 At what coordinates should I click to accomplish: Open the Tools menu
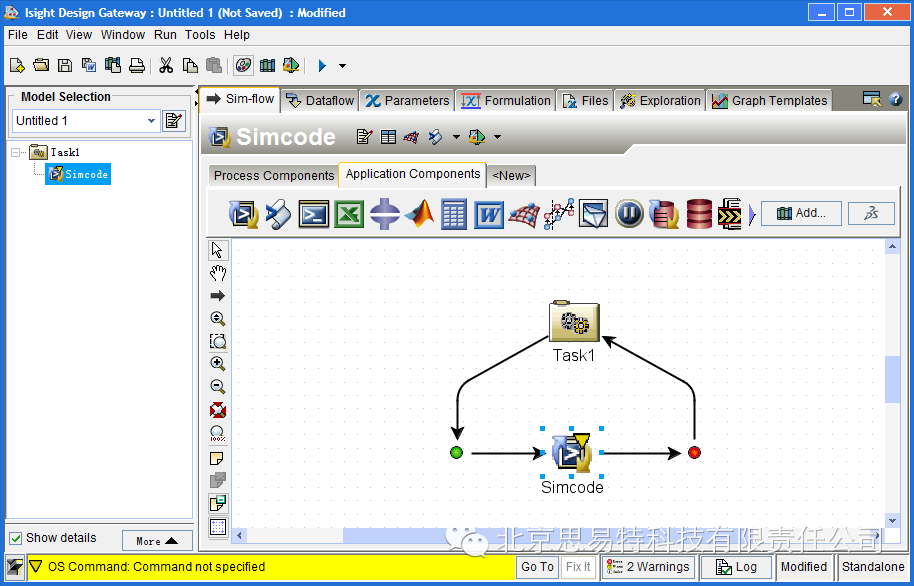pyautogui.click(x=200, y=35)
